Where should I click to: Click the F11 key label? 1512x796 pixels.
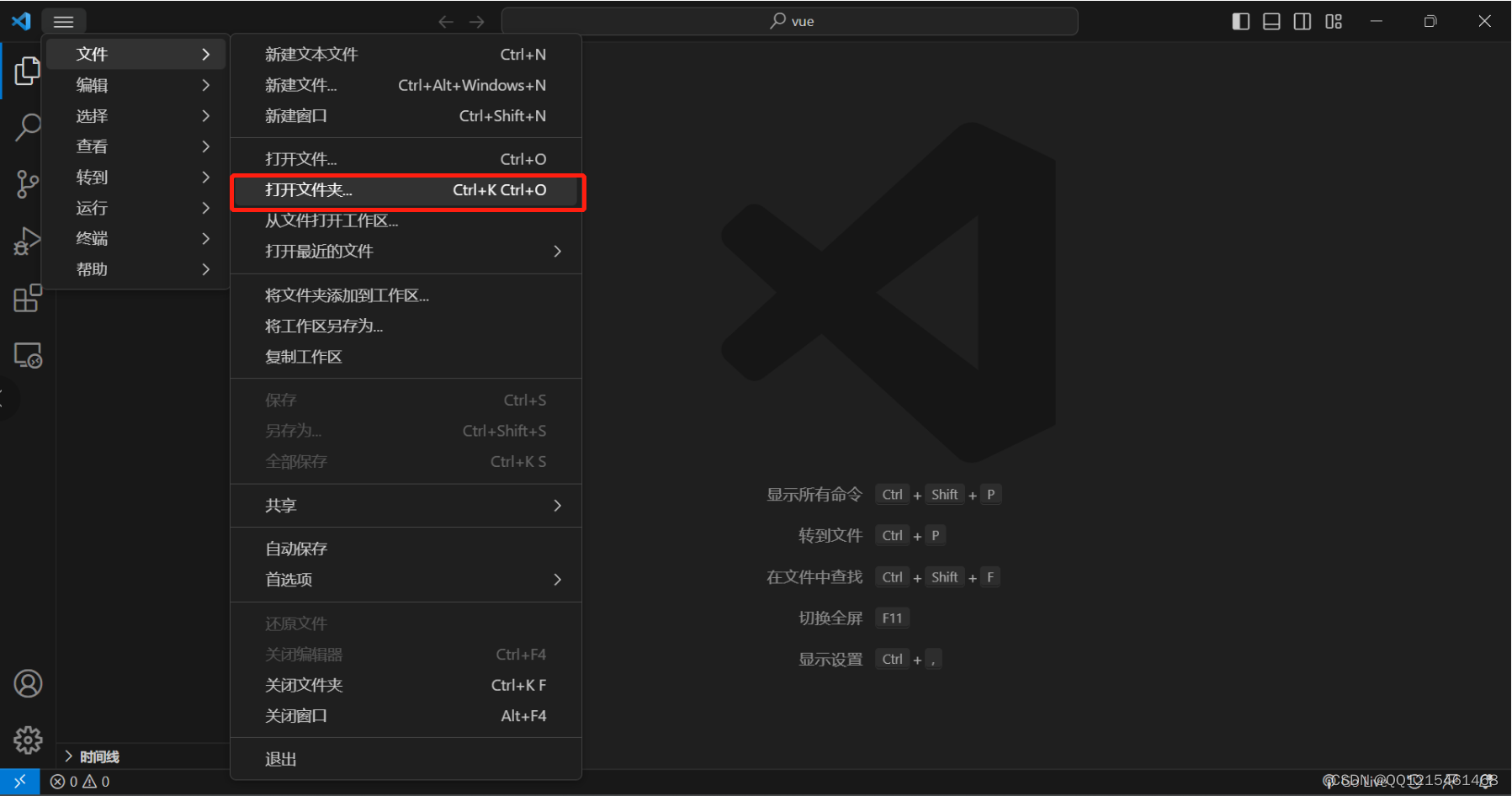pos(892,618)
